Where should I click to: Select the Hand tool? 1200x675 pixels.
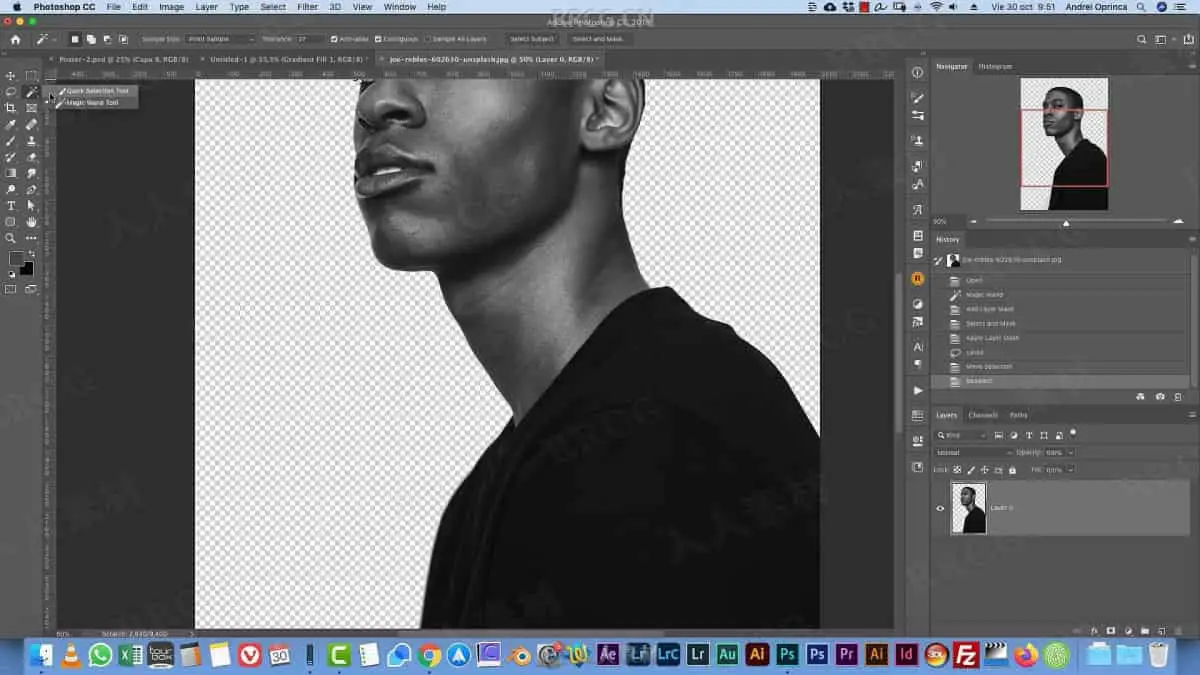coord(32,222)
